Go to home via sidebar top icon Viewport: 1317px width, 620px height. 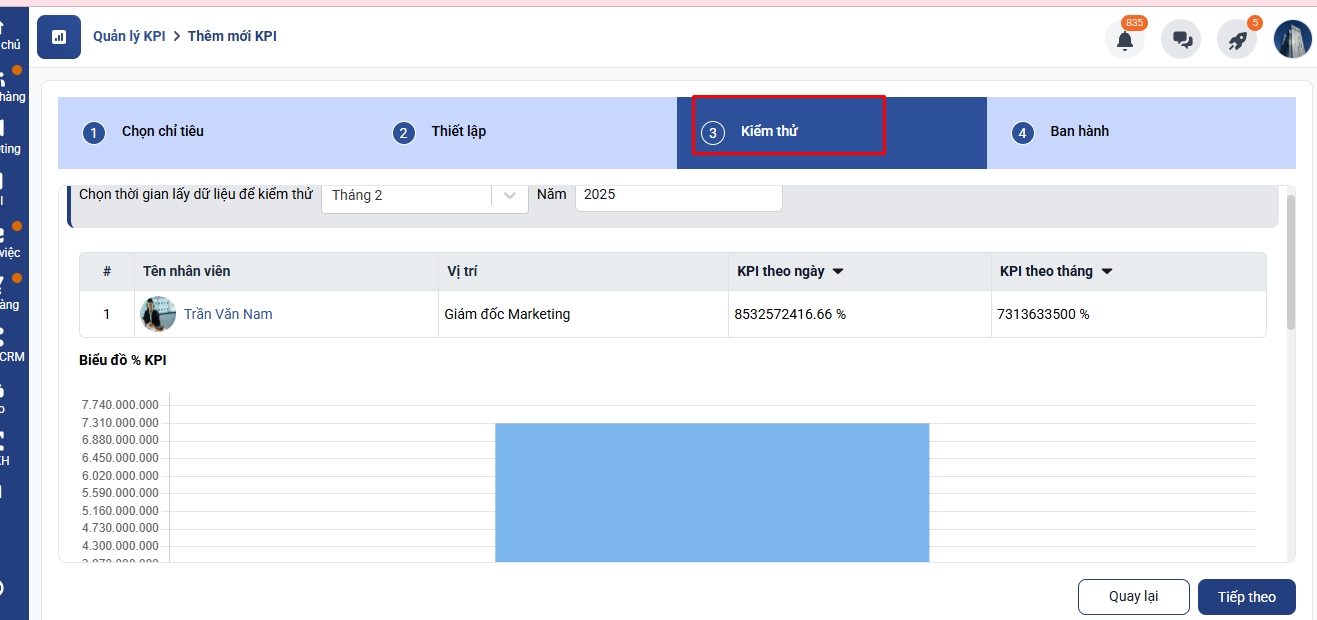(10, 34)
